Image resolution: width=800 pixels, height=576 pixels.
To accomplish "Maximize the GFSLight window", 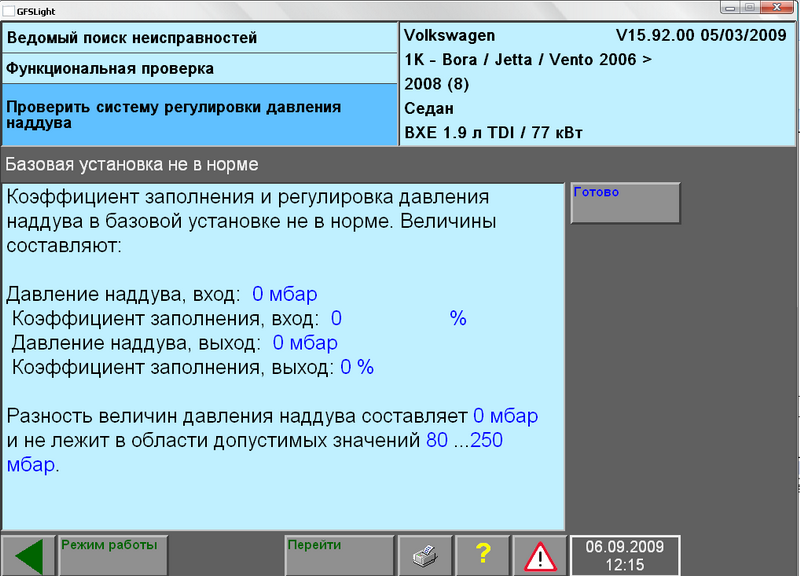I will [x=751, y=7].
